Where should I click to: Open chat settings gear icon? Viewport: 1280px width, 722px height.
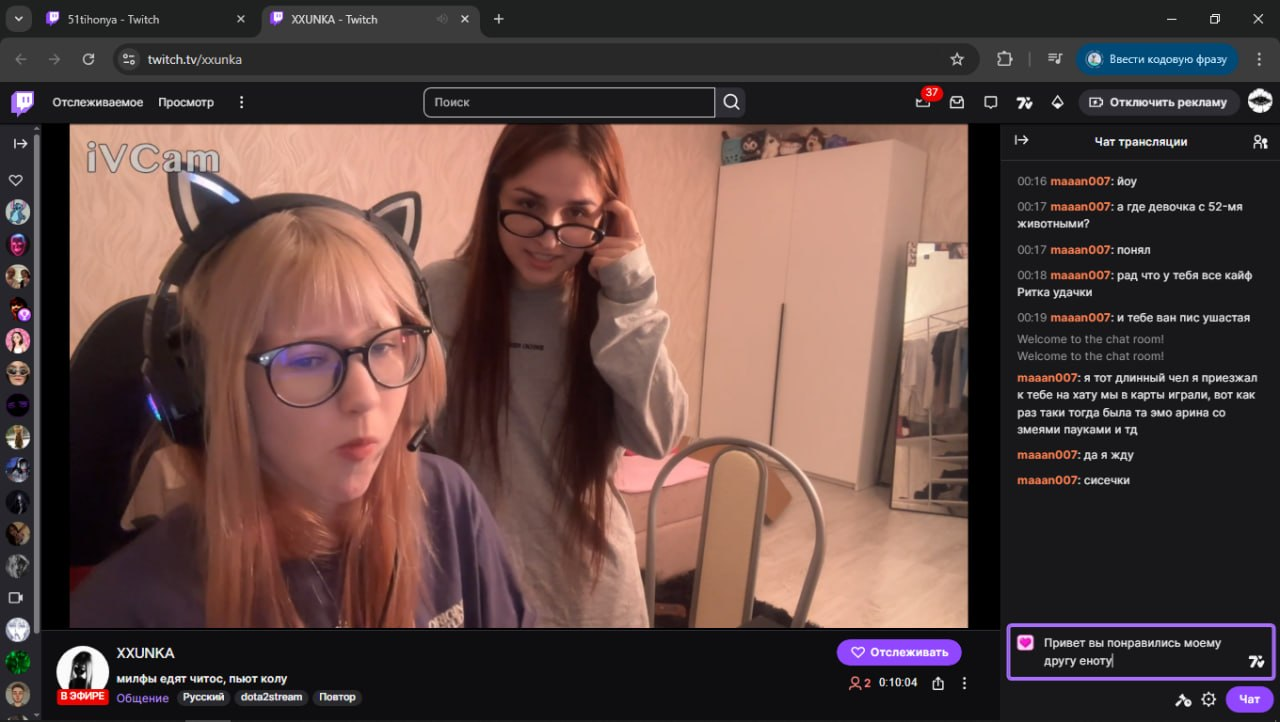[x=1208, y=699]
